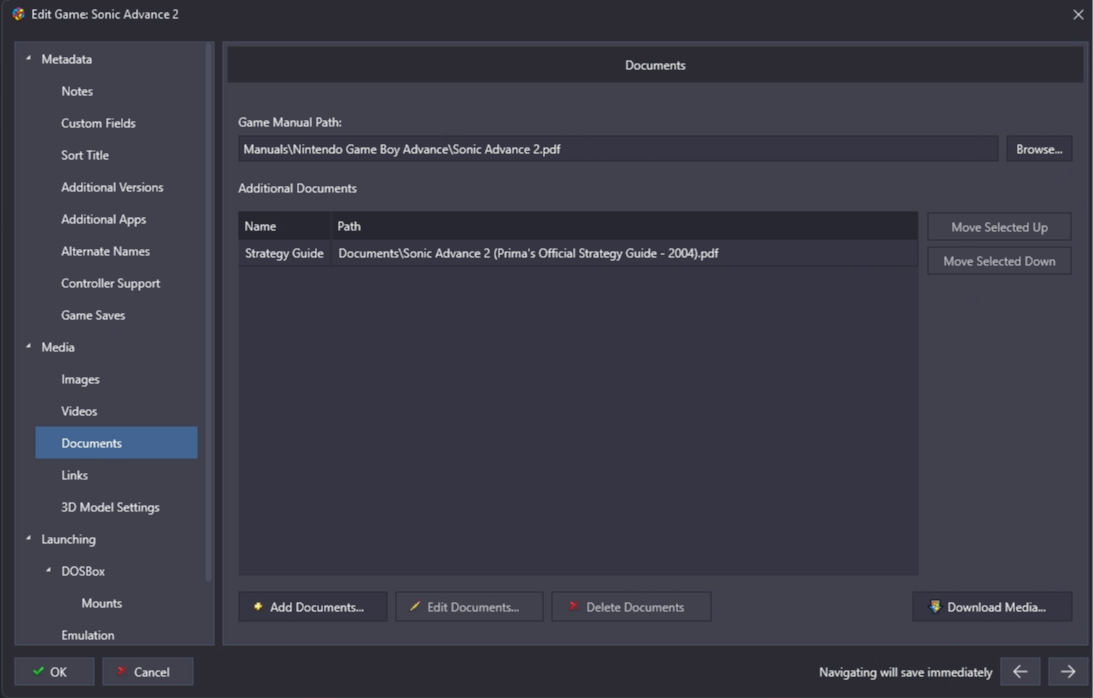Switch to the Videos page

pyautogui.click(x=79, y=411)
